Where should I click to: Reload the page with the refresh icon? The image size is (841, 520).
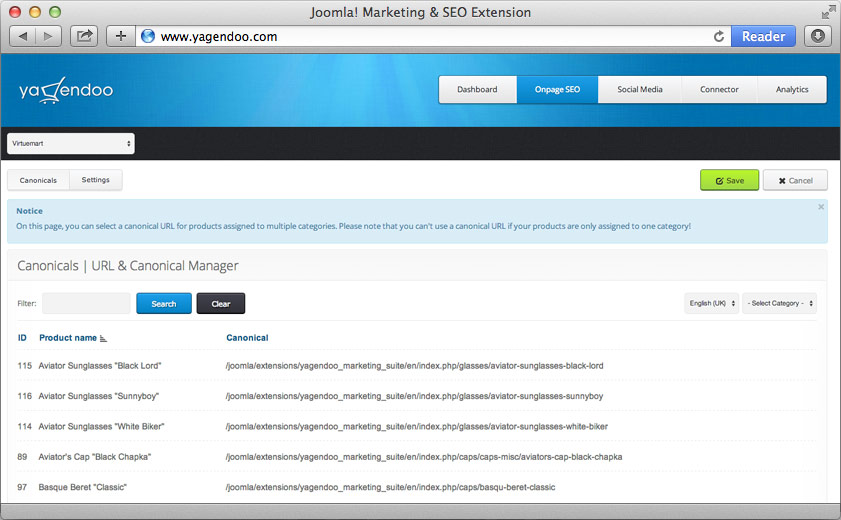tap(719, 36)
